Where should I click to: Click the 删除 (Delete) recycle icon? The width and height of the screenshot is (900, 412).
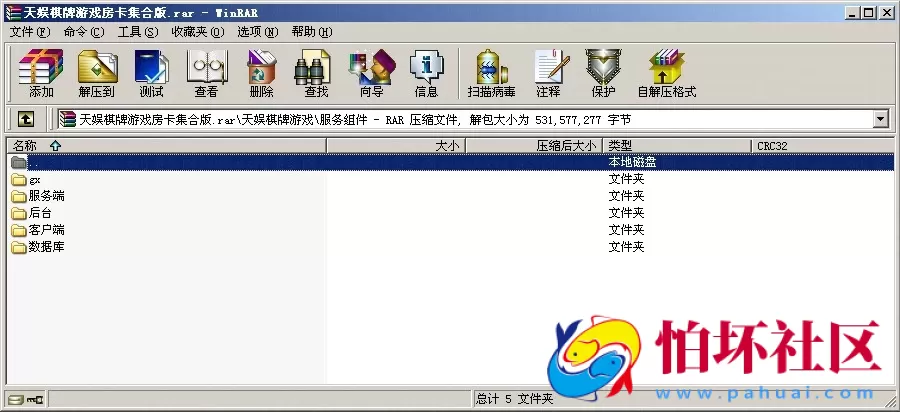[261, 73]
